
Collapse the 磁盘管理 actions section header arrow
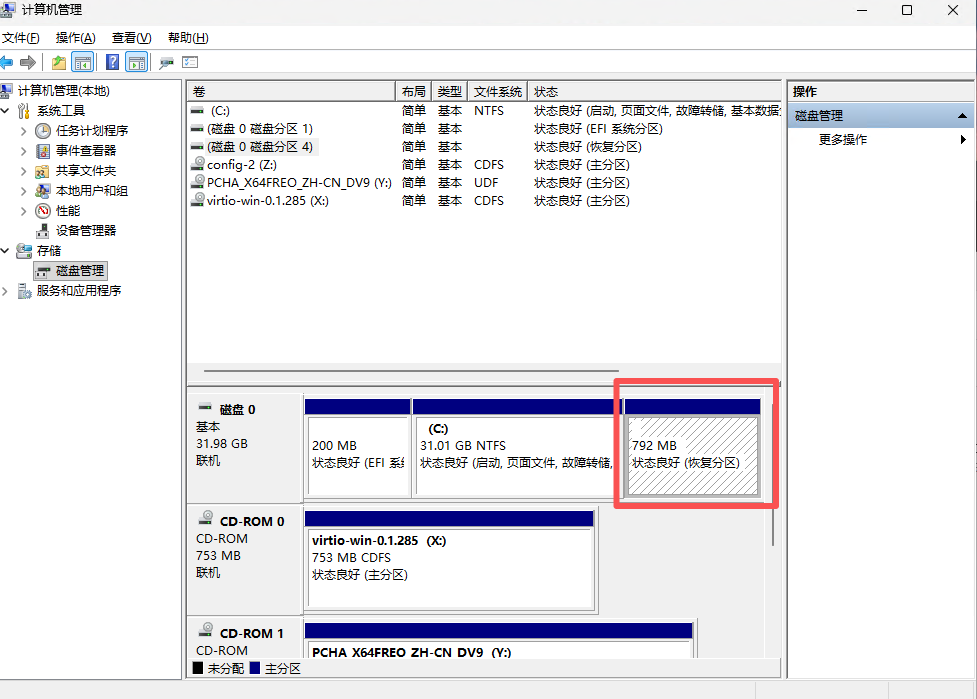pyautogui.click(x=962, y=116)
